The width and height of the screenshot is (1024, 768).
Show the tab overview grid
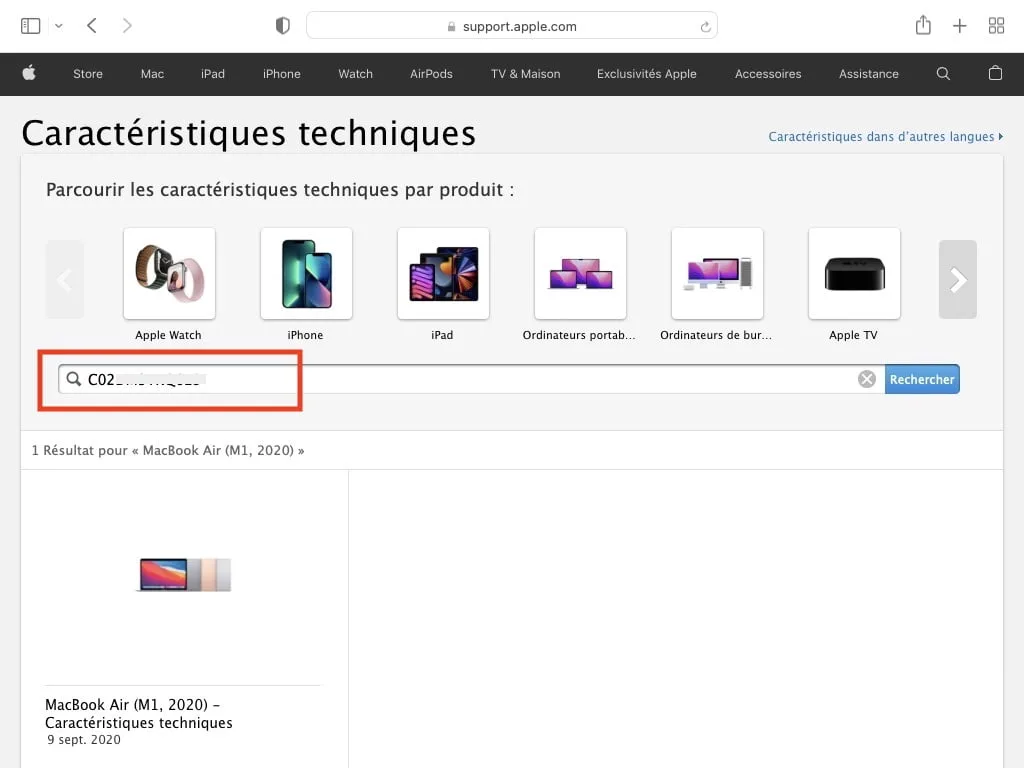coord(996,25)
